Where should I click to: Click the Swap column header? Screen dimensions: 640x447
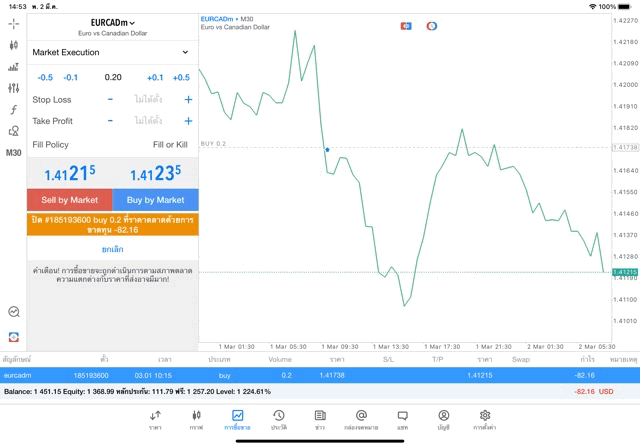521,359
